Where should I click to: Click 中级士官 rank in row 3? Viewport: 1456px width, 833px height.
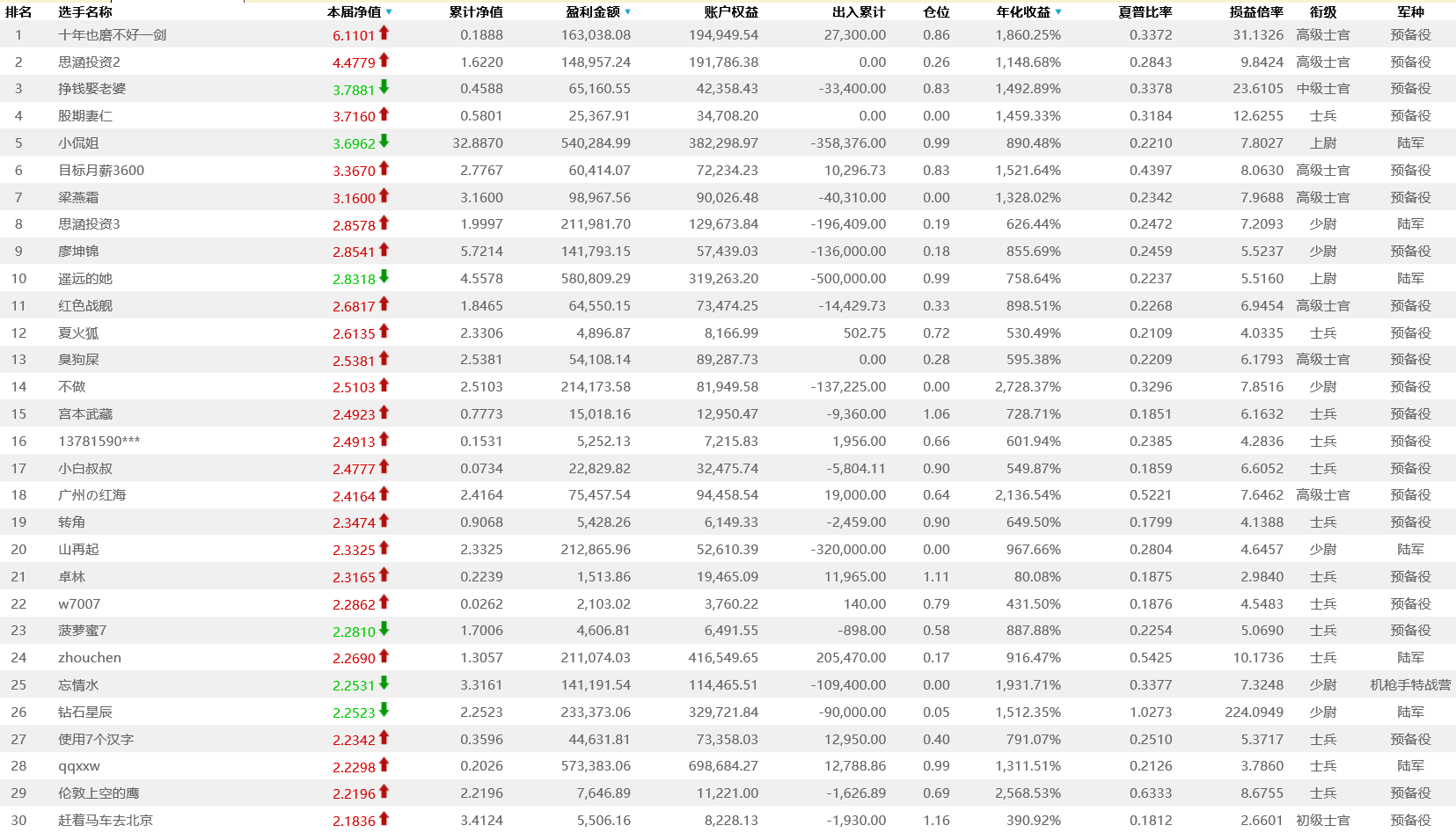tap(1323, 89)
